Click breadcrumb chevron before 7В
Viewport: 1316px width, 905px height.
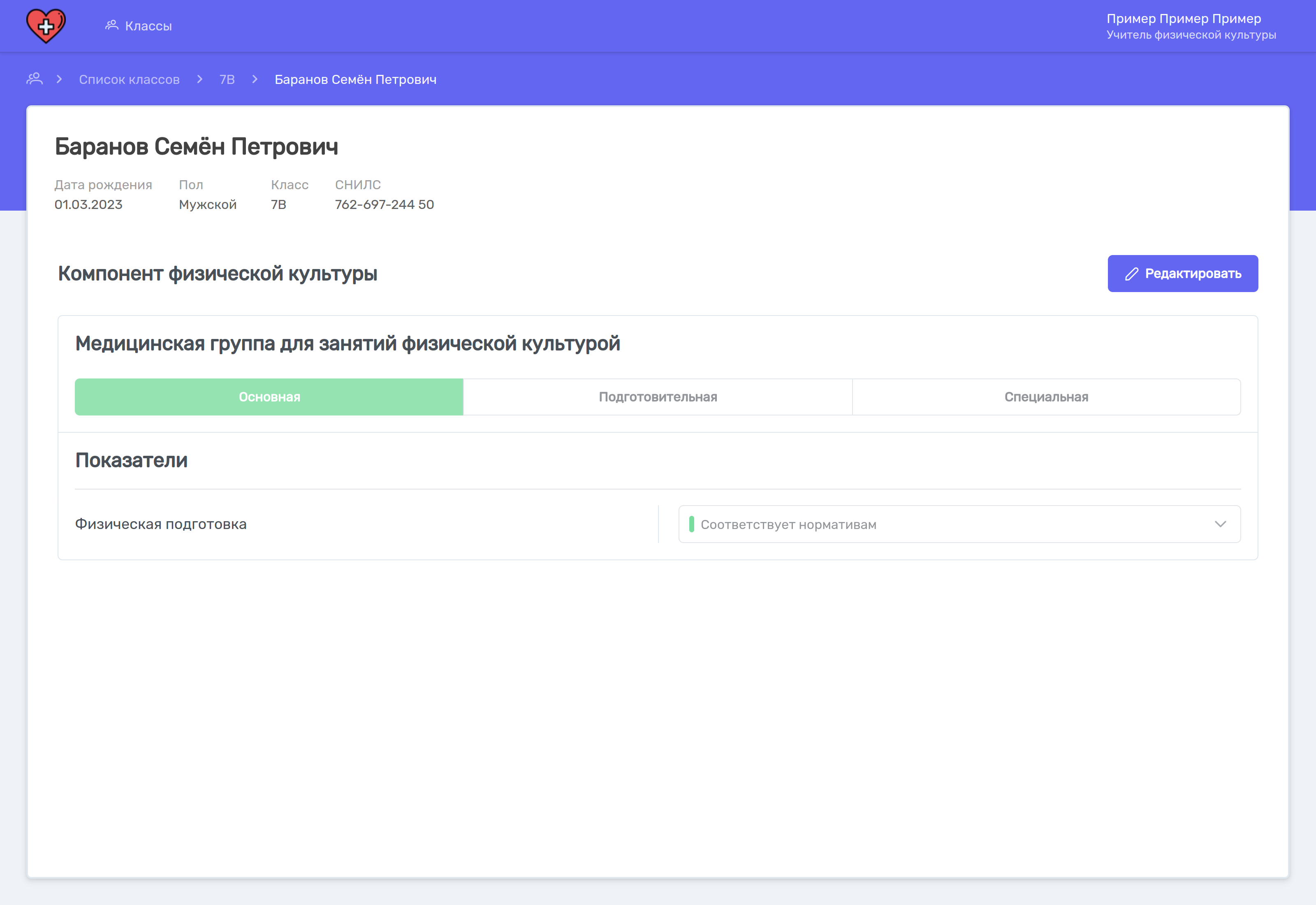[199, 79]
